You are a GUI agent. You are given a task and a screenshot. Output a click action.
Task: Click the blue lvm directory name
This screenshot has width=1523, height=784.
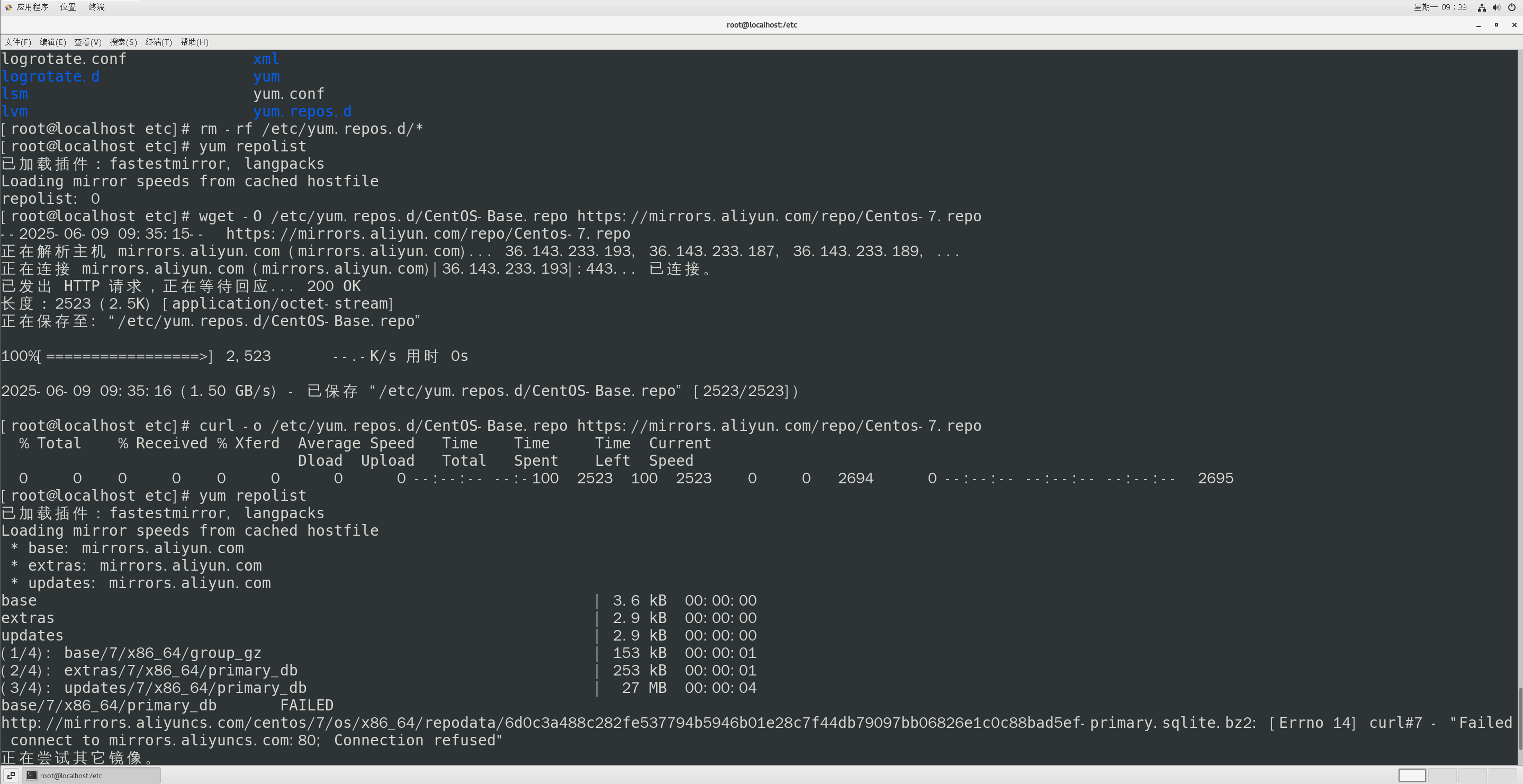coord(14,111)
